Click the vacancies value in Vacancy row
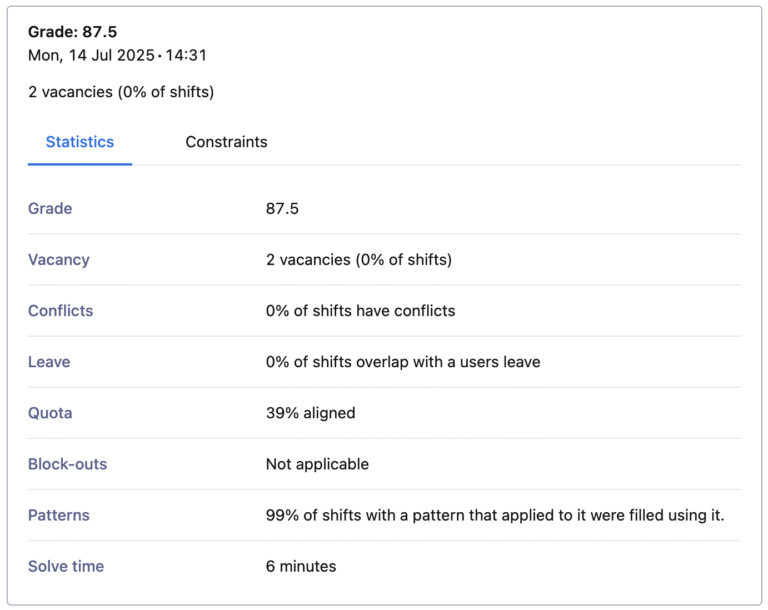Viewport: 768px width, 610px height. tap(358, 260)
